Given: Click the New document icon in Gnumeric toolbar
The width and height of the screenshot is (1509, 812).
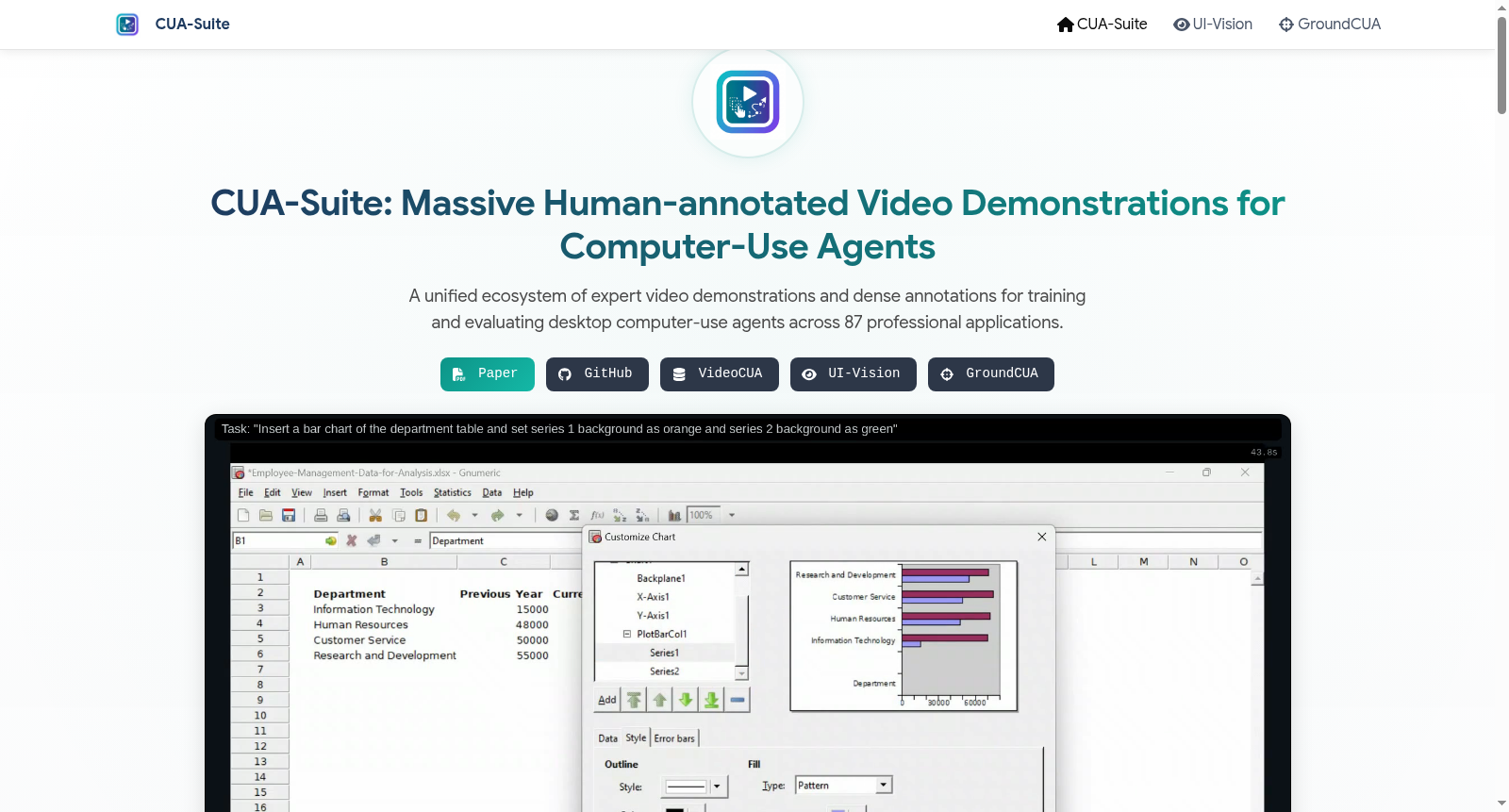Looking at the screenshot, I should (x=243, y=515).
